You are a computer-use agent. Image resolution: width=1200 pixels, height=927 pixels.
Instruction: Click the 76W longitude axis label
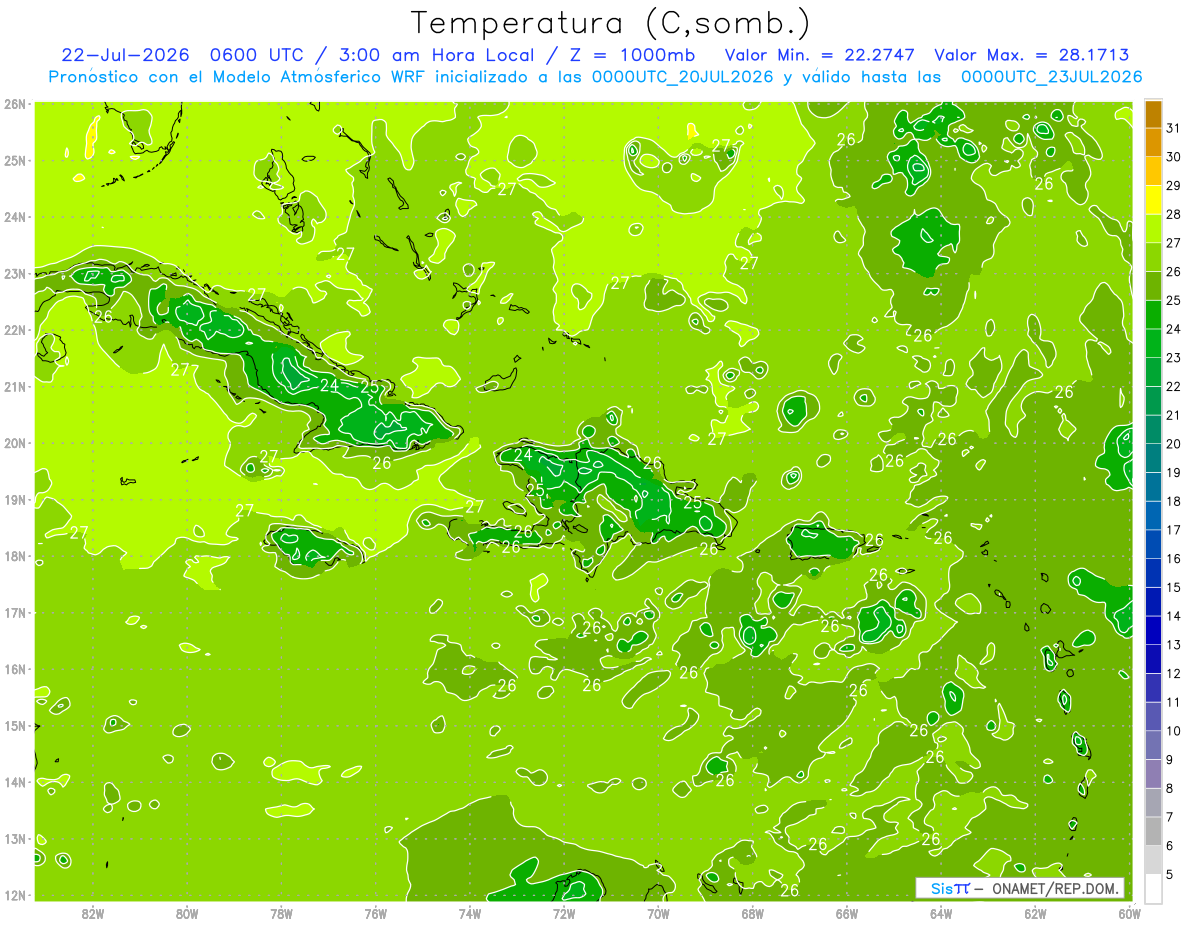375,913
